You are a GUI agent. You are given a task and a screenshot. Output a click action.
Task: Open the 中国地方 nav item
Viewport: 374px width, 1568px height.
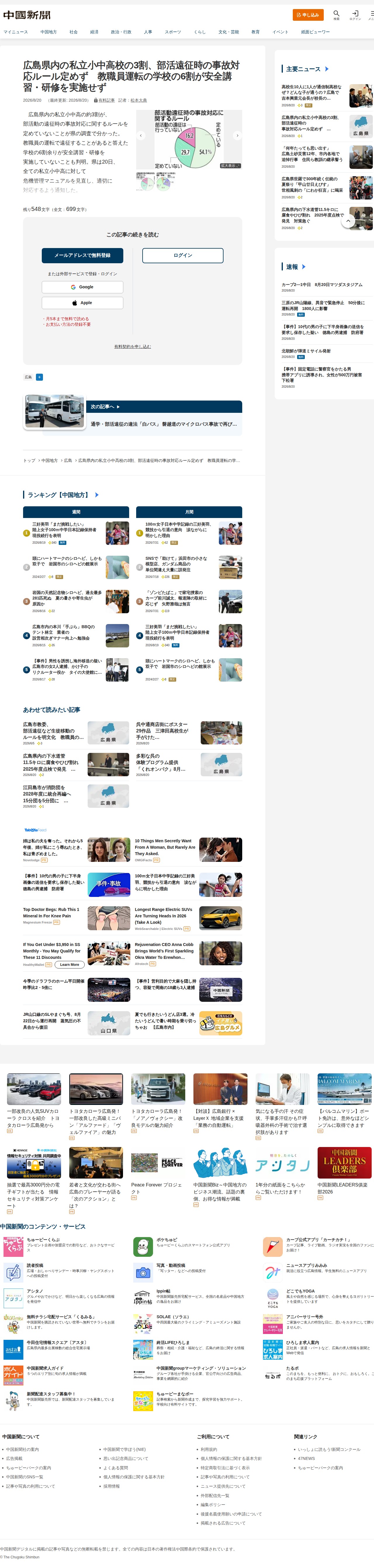[x=49, y=32]
